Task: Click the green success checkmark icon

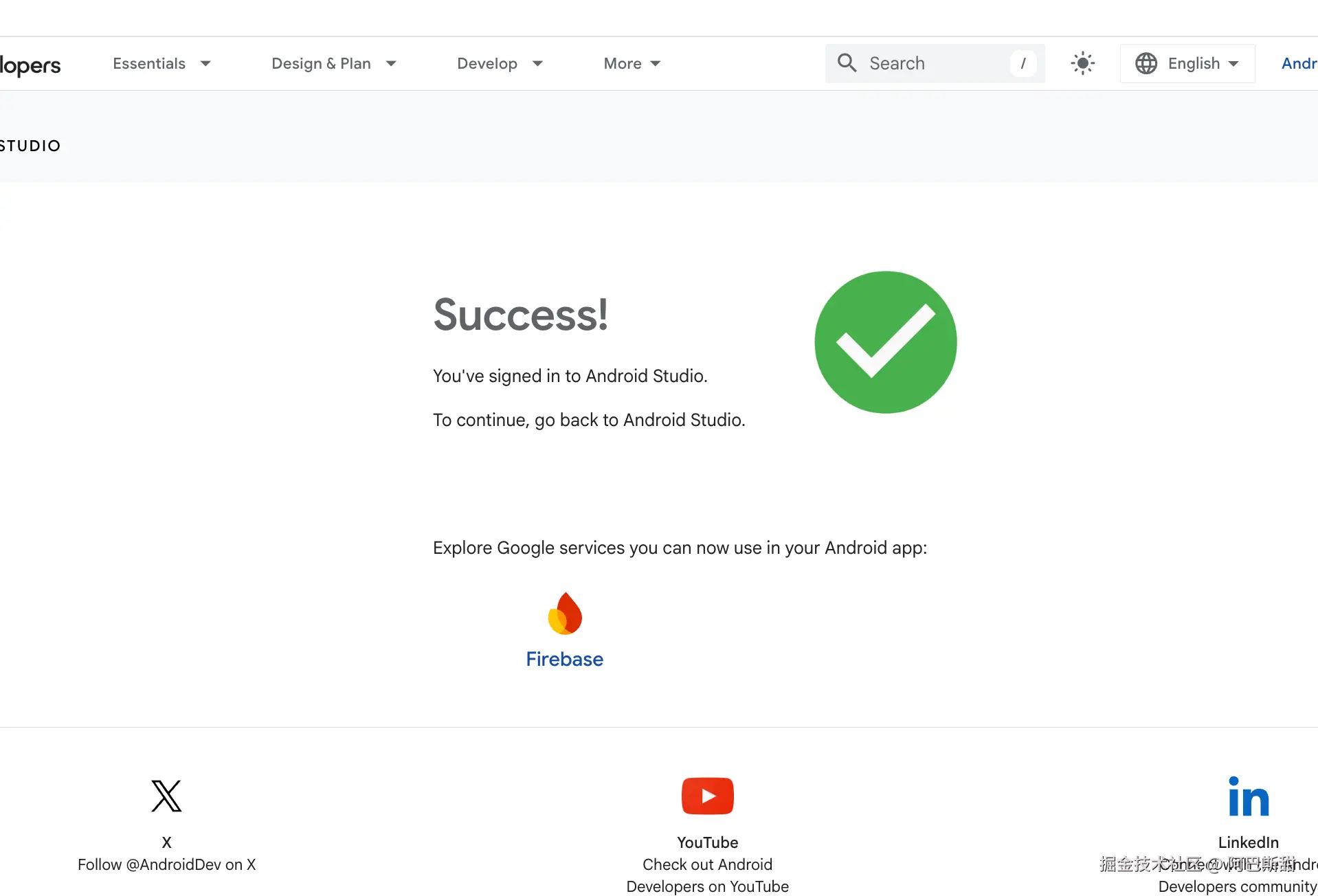Action: [885, 342]
